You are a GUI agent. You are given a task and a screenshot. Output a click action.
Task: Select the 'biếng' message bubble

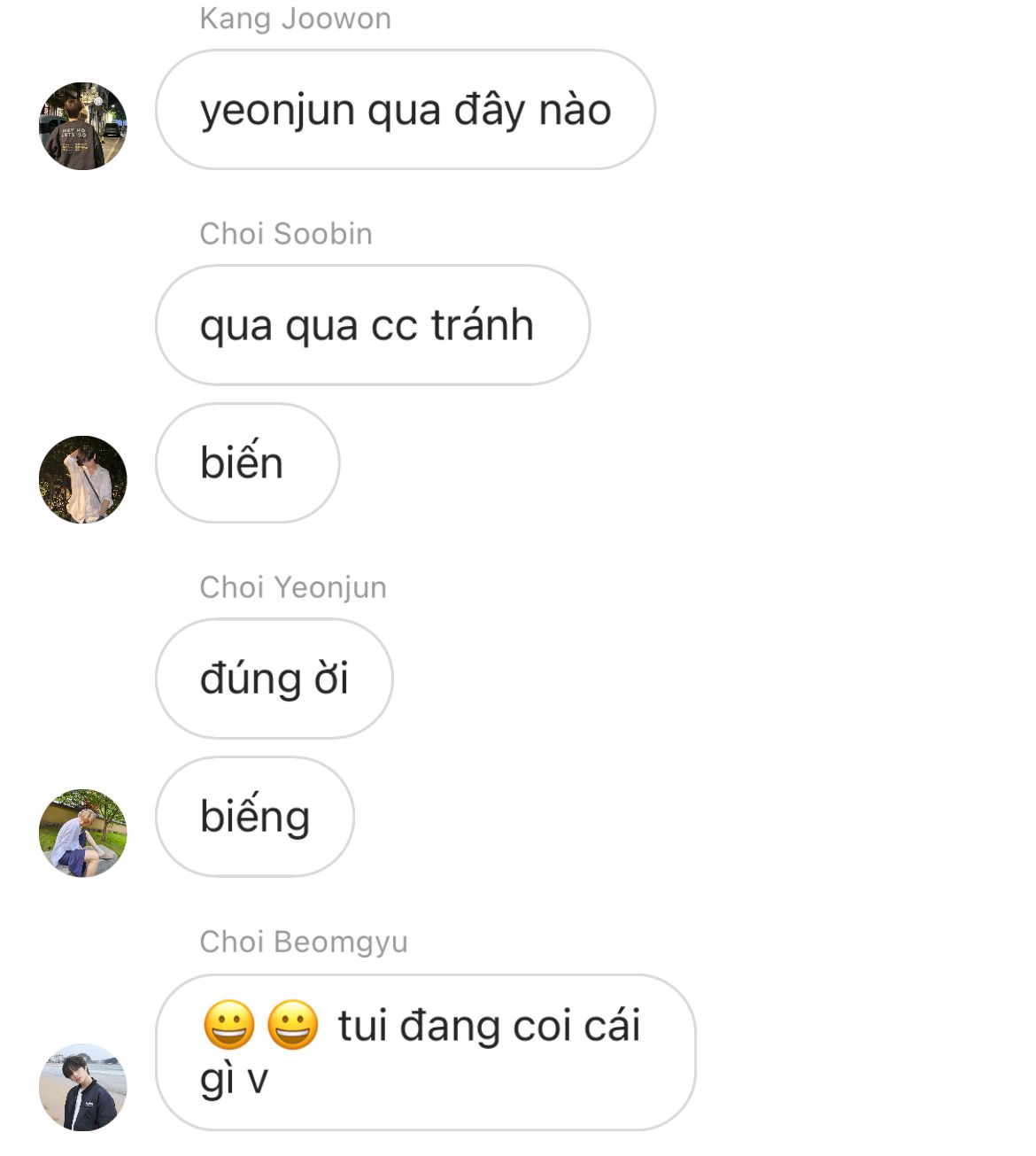pos(255,817)
